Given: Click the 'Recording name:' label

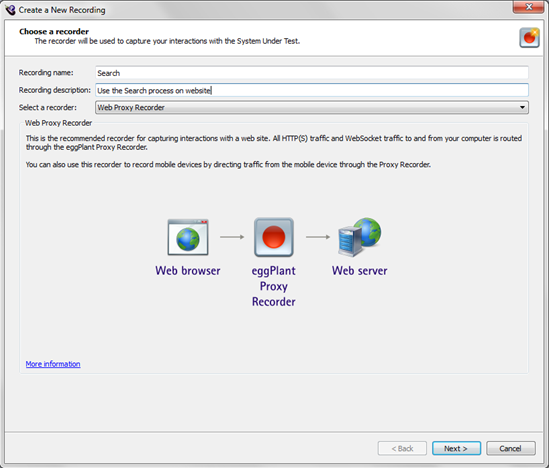Looking at the screenshot, I should pos(46,72).
